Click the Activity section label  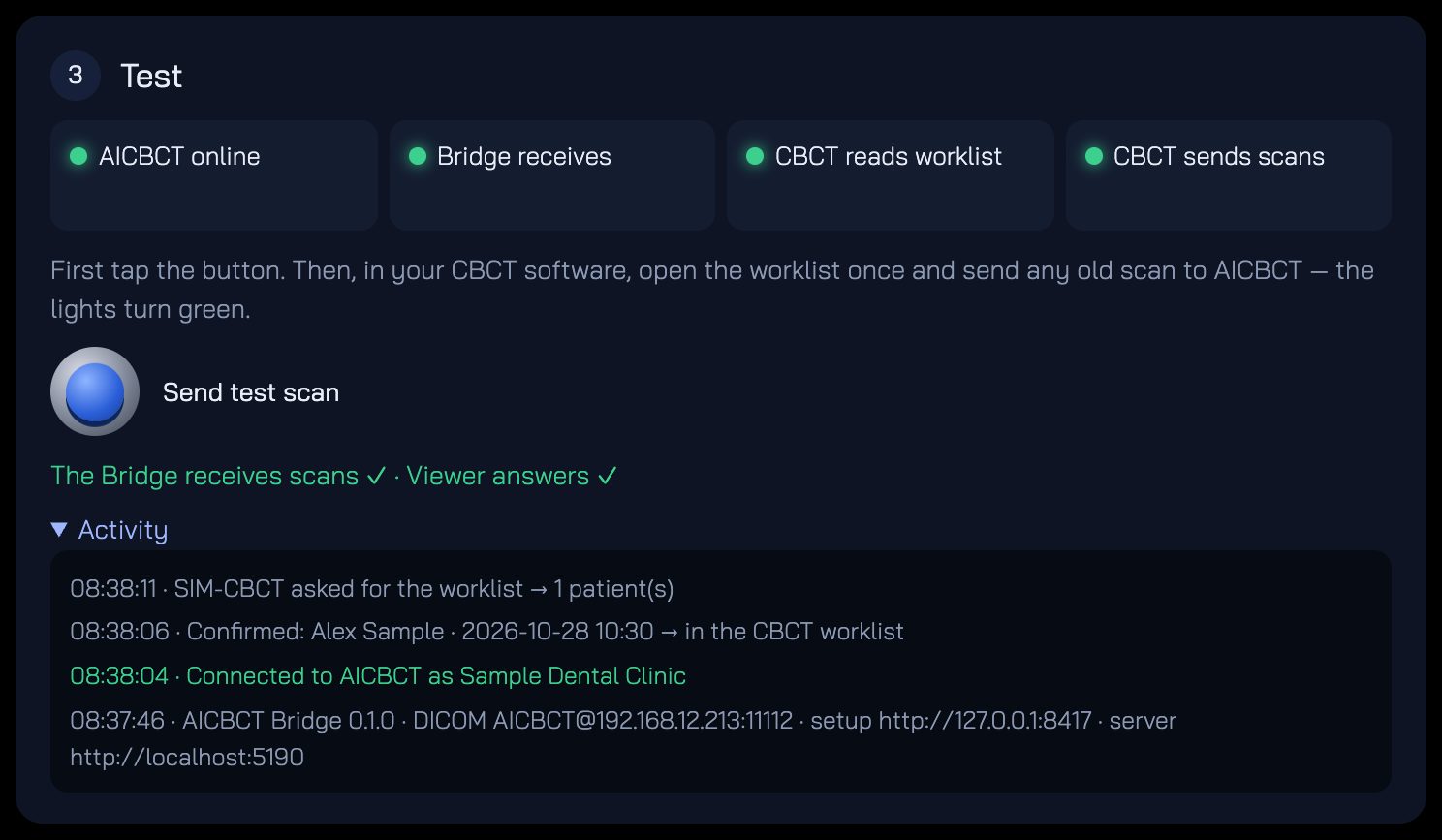click(x=123, y=530)
